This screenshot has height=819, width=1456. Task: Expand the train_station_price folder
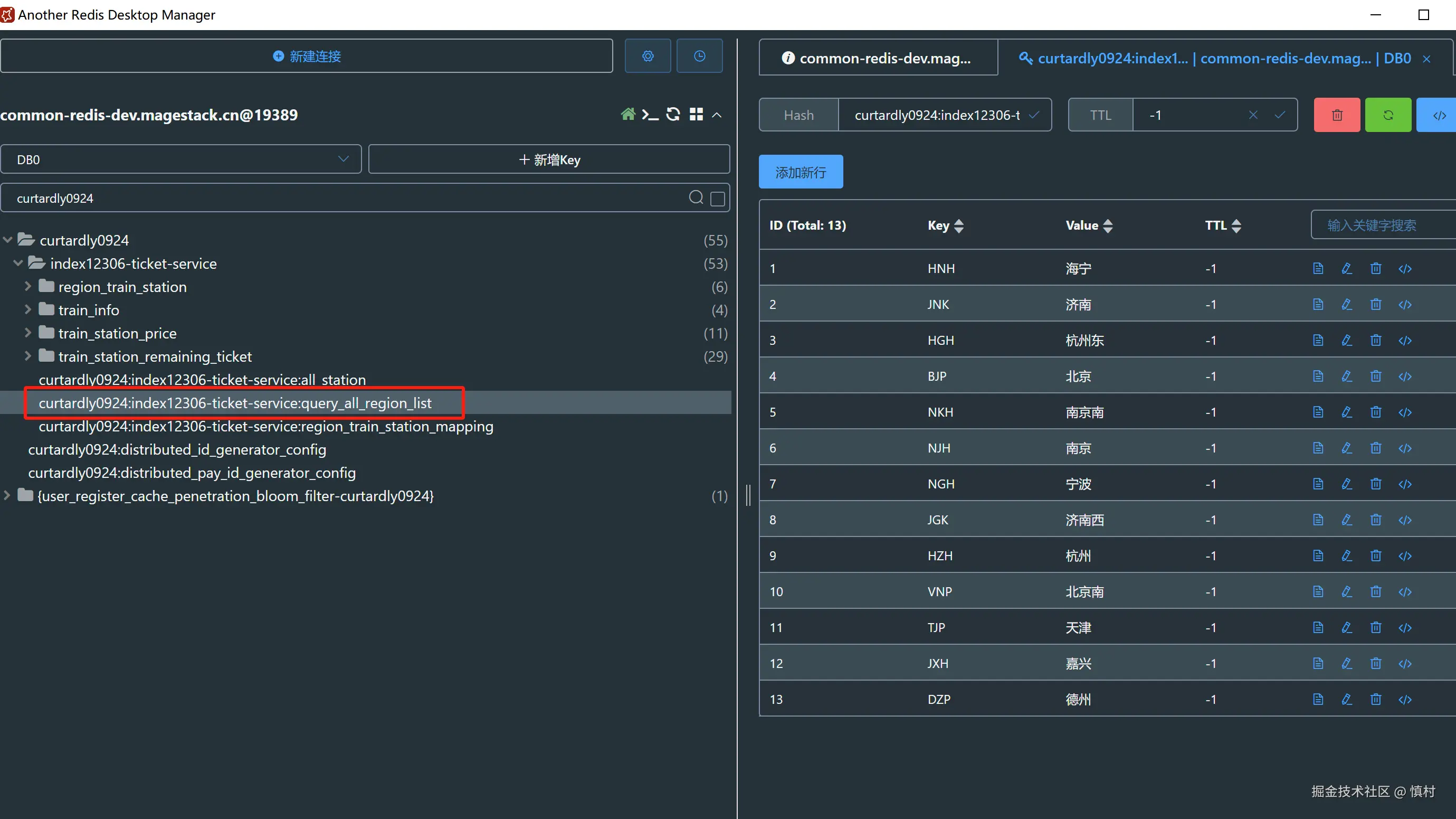(x=27, y=333)
